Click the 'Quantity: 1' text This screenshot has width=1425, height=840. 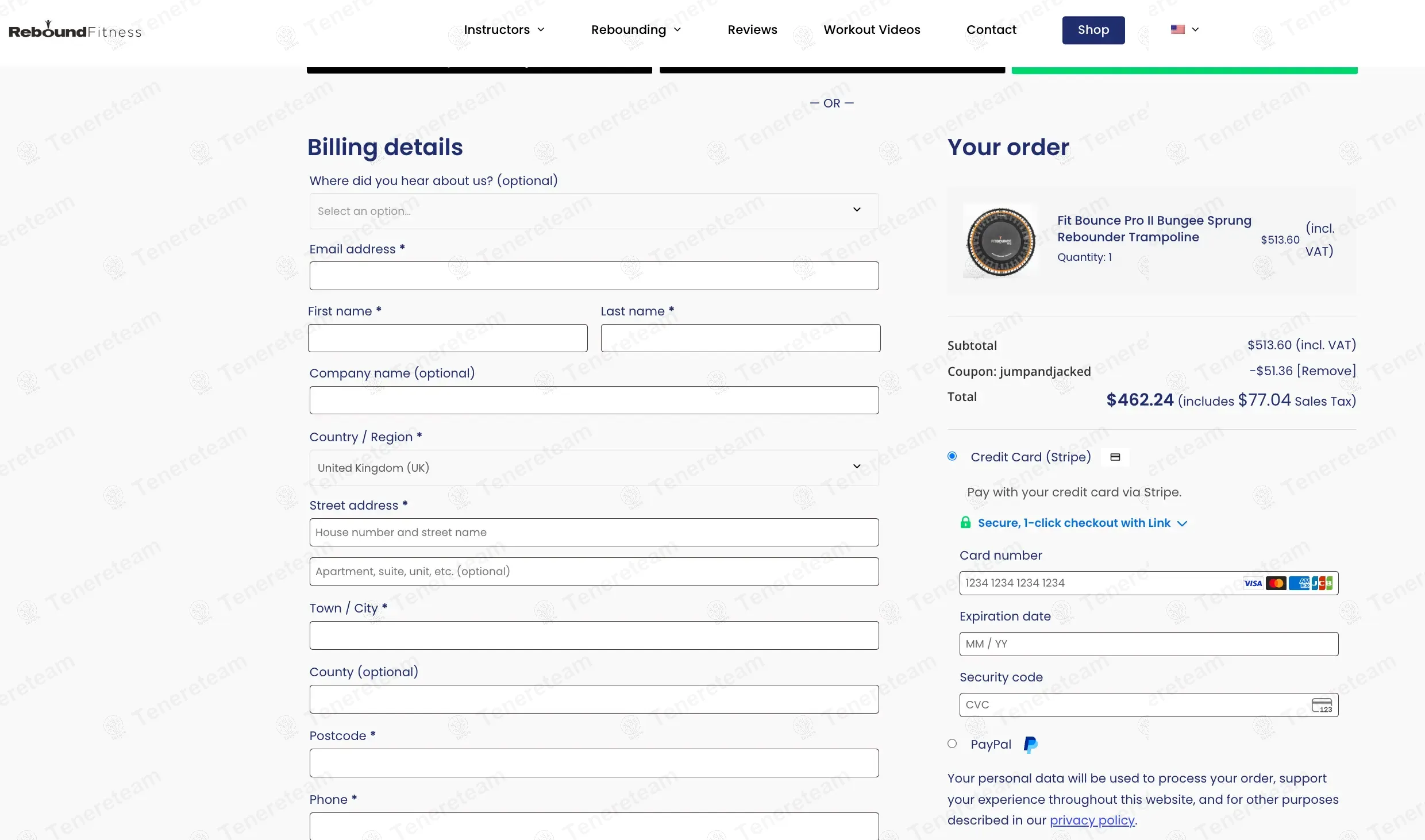pyautogui.click(x=1084, y=257)
